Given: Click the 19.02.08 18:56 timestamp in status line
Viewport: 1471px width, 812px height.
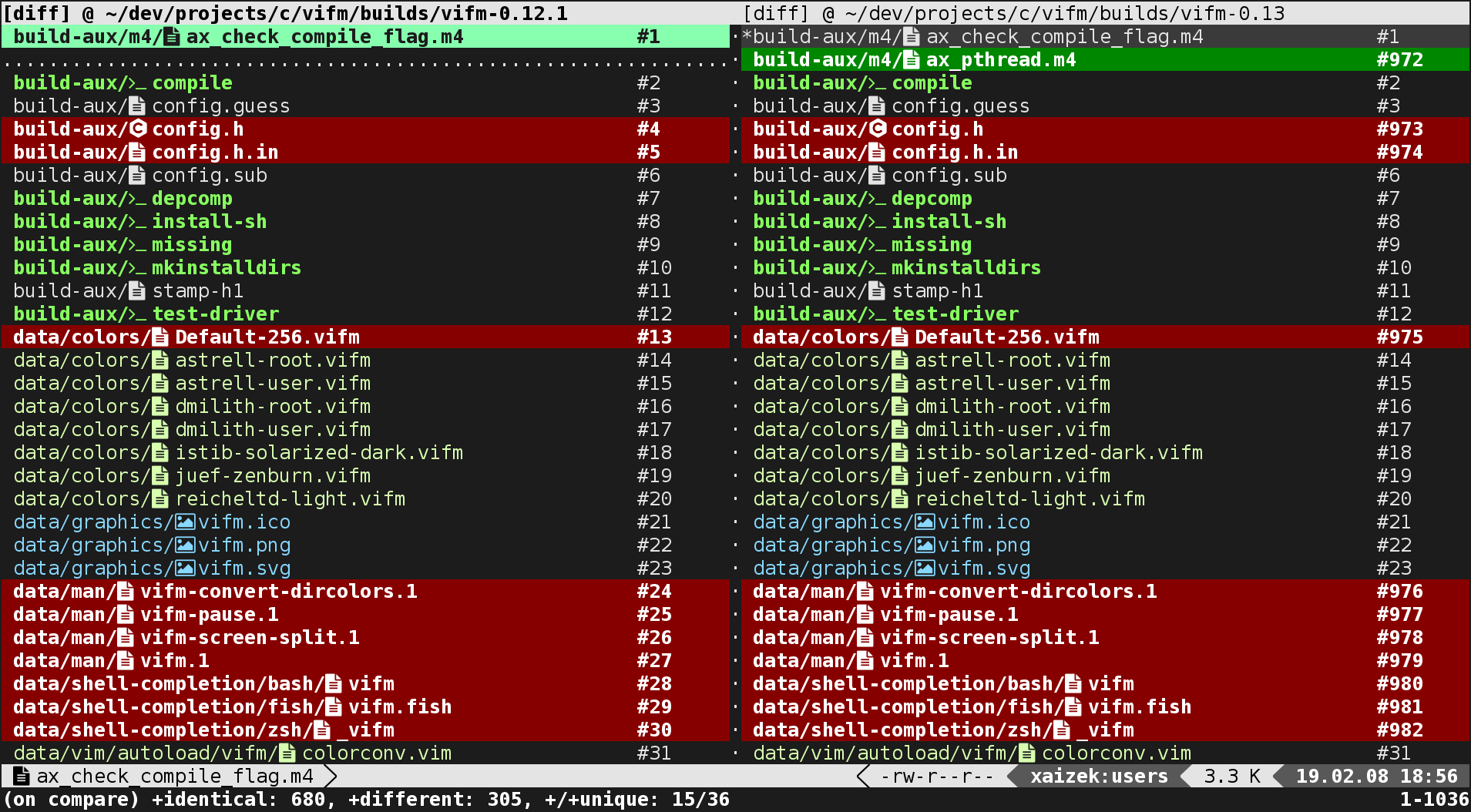Looking at the screenshot, I should (1377, 777).
